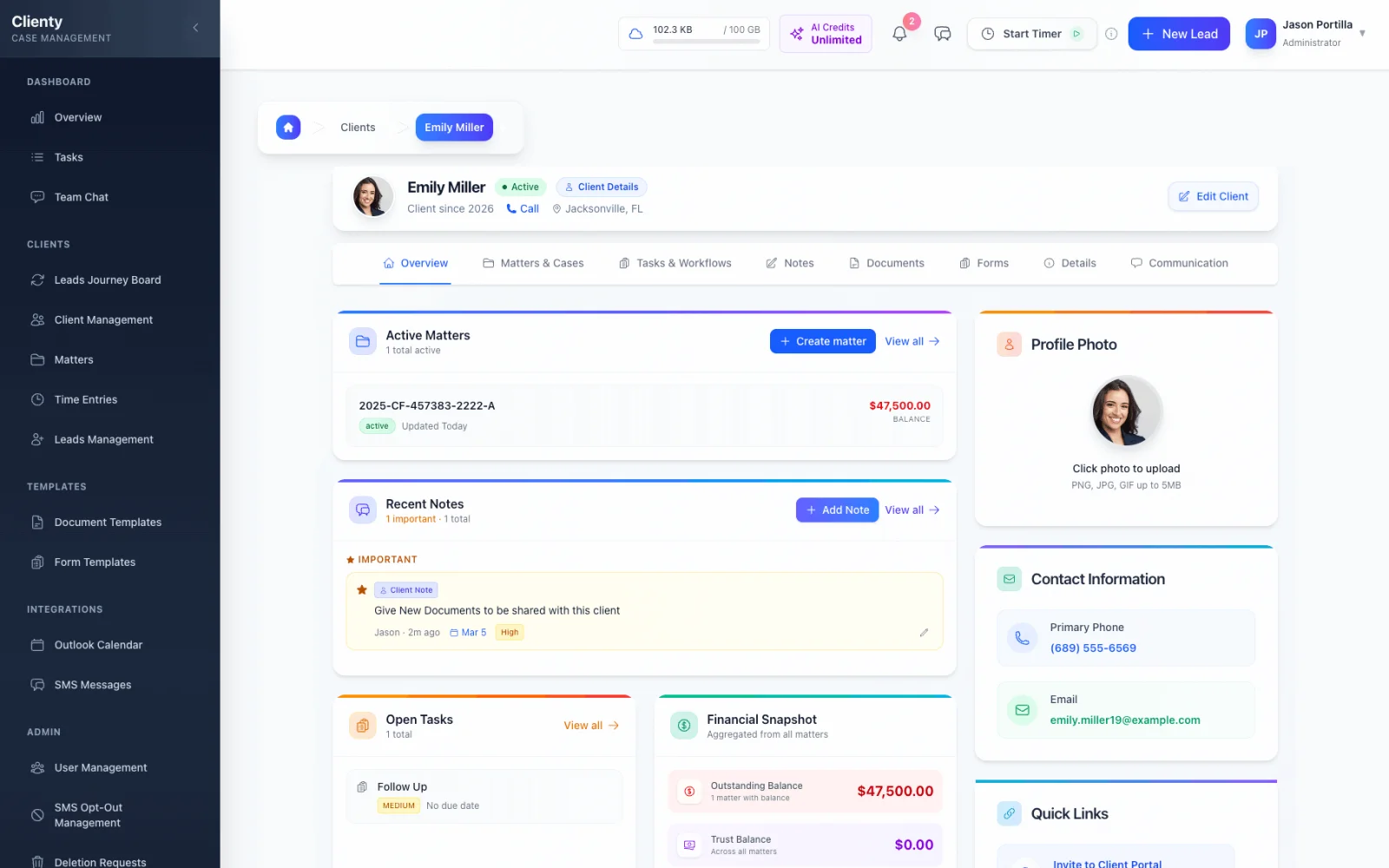Click the timer info icon
The height and width of the screenshot is (868, 1389).
[1111, 34]
